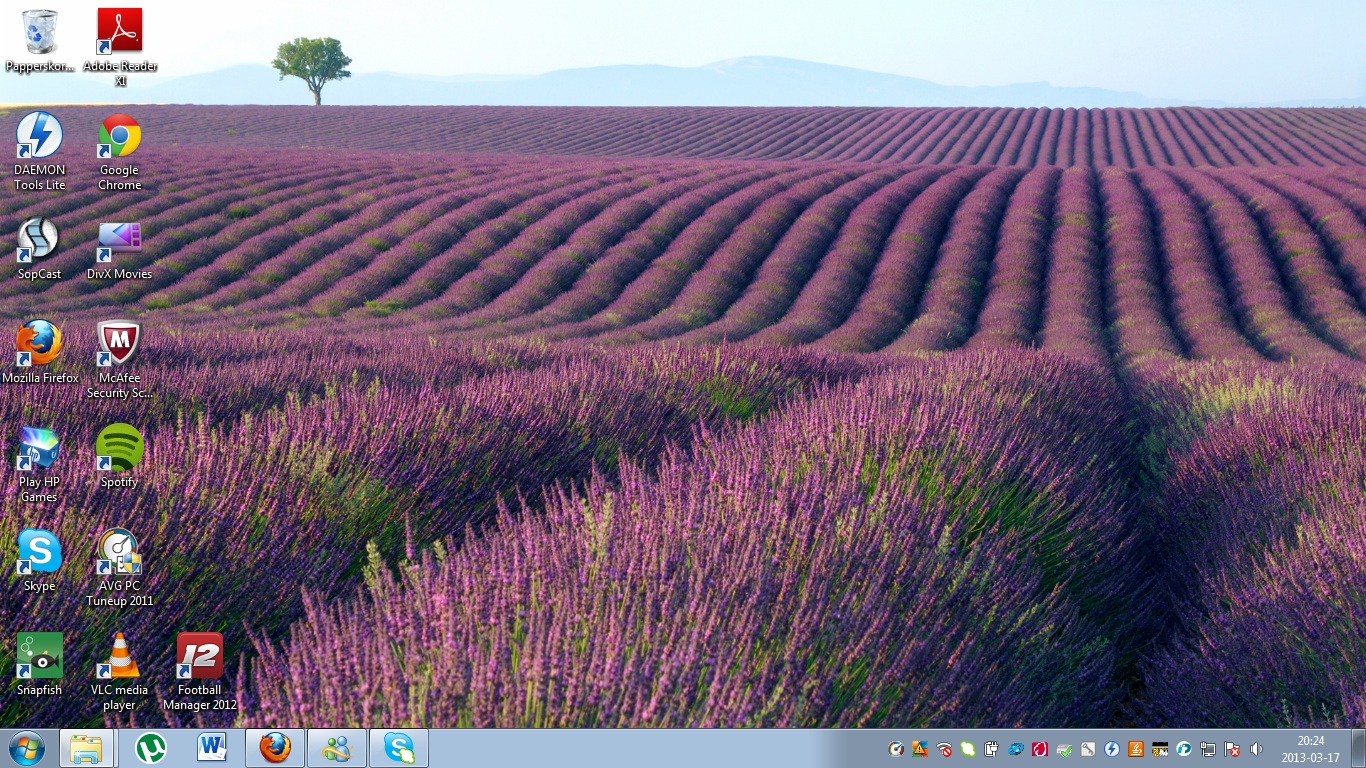Switch to Microsoft Word in taskbar
Image resolution: width=1366 pixels, height=768 pixels.
coord(212,748)
